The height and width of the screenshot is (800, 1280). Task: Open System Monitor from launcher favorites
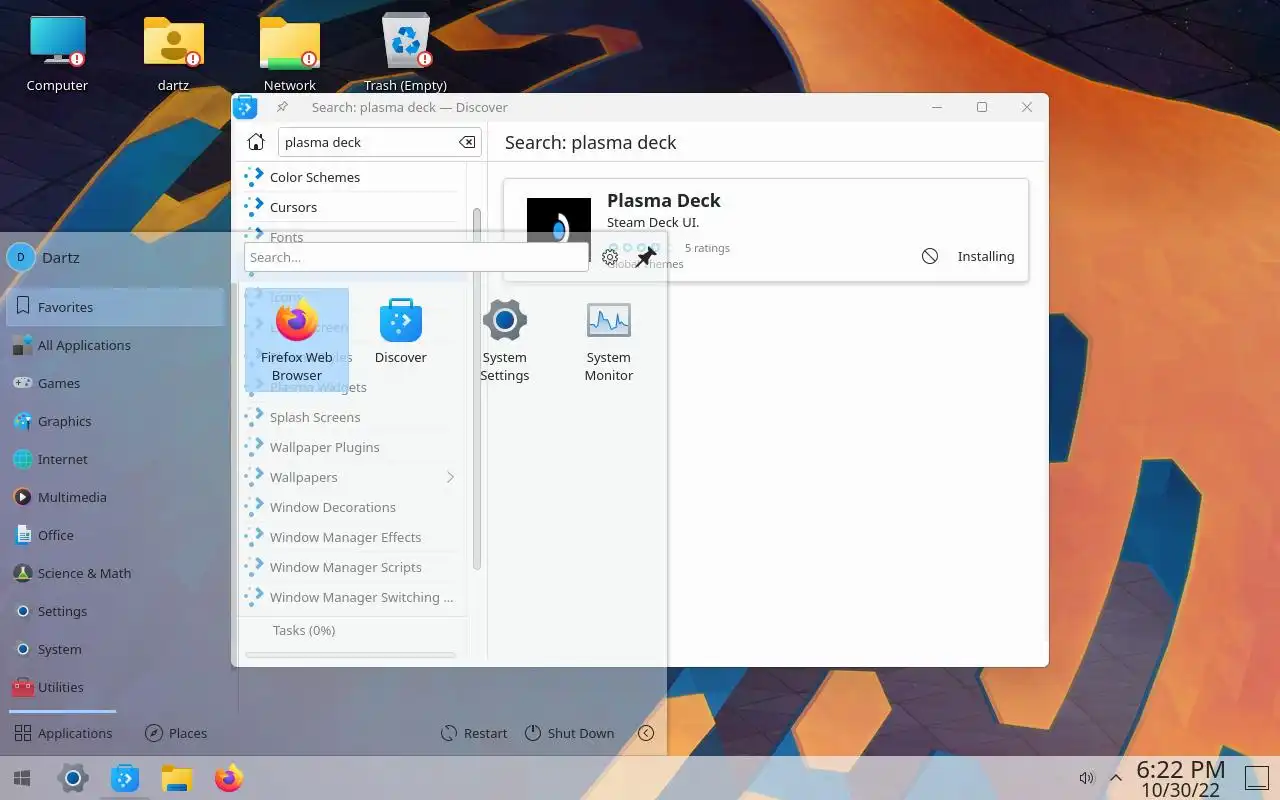[609, 340]
